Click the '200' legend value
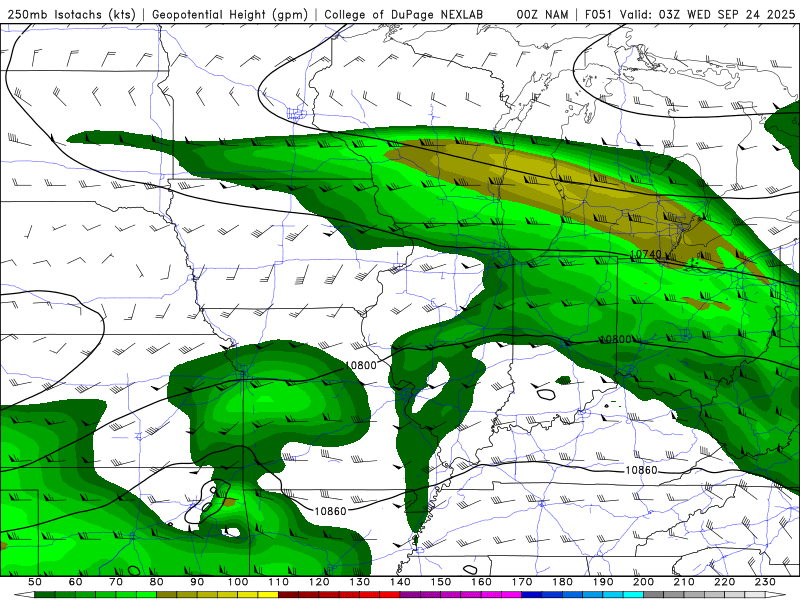Screen dimensions: 800x600 643,582
